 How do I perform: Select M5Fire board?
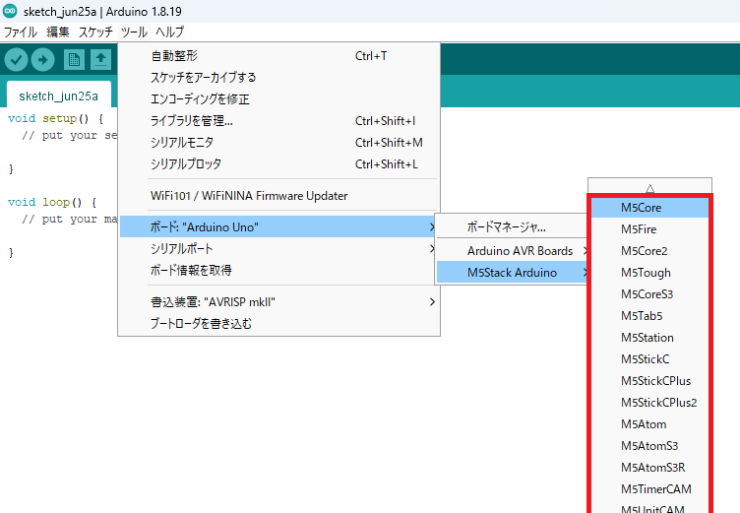click(x=650, y=229)
